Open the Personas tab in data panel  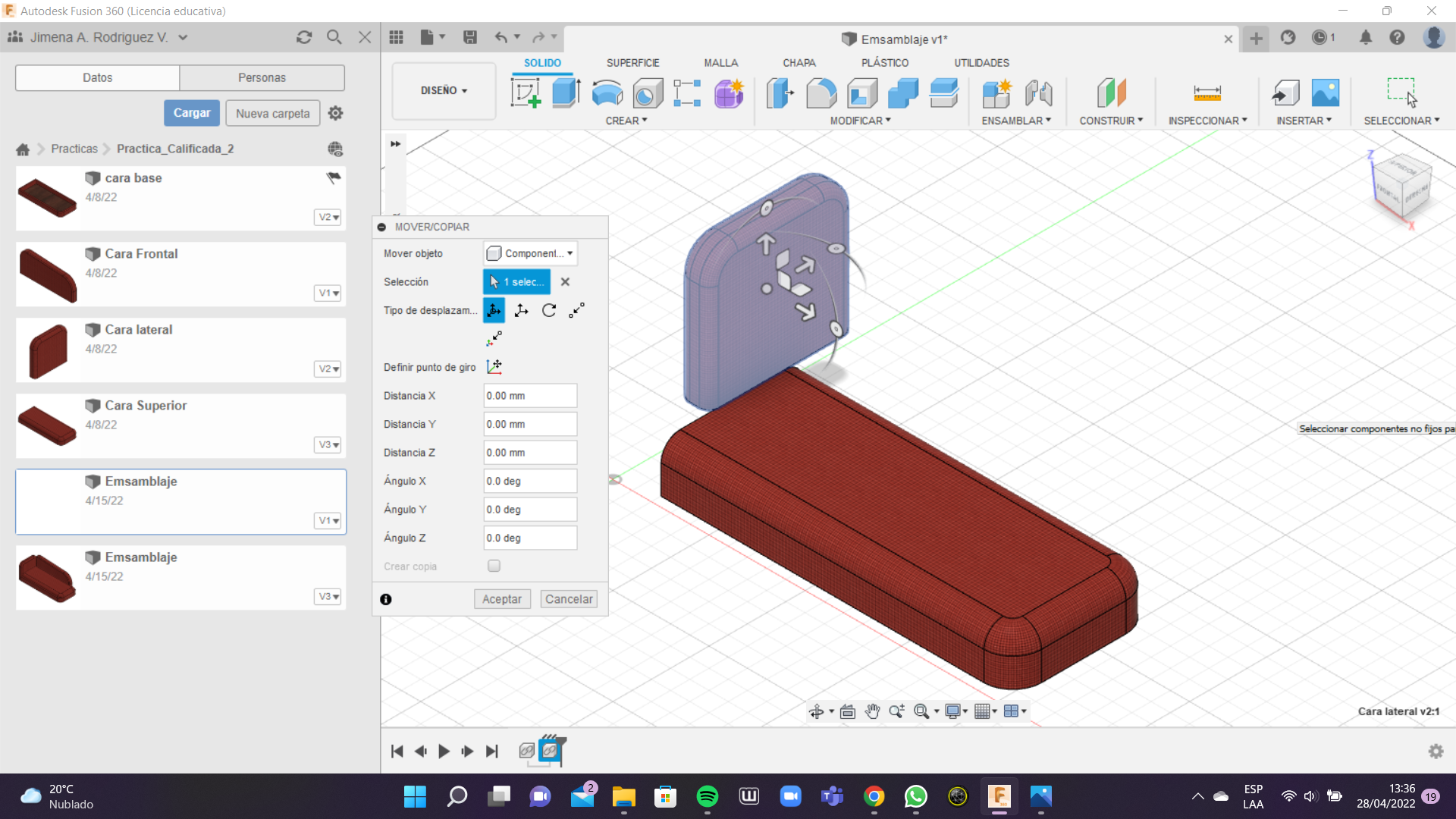(x=262, y=77)
